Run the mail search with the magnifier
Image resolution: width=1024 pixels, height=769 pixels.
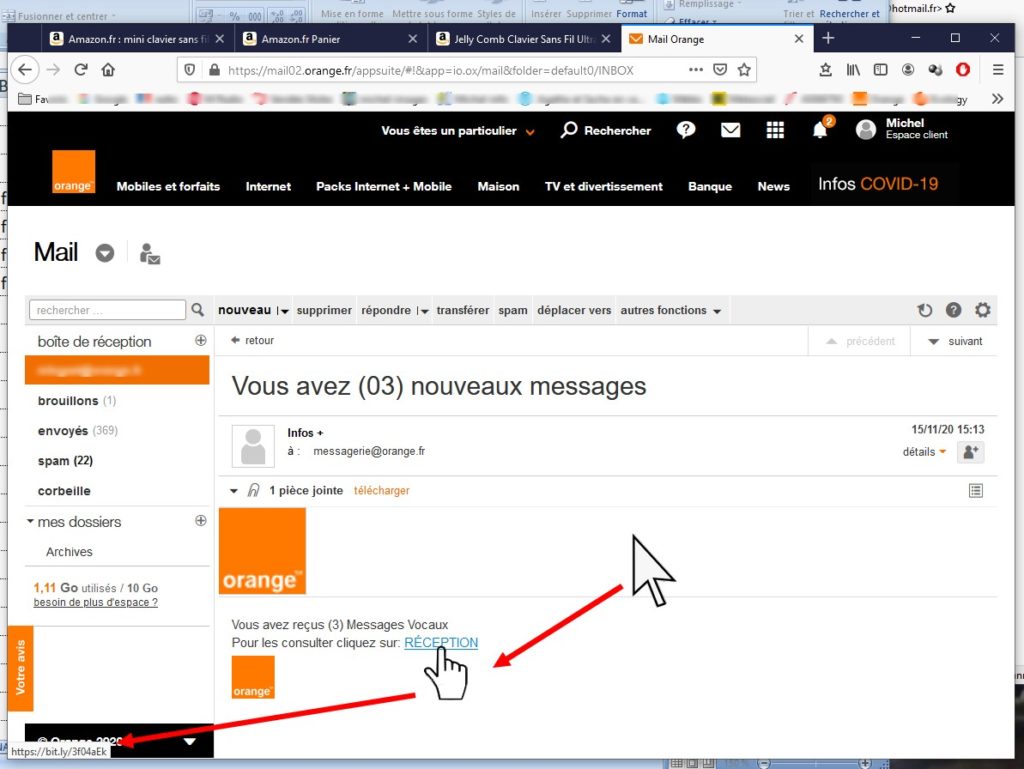(197, 310)
